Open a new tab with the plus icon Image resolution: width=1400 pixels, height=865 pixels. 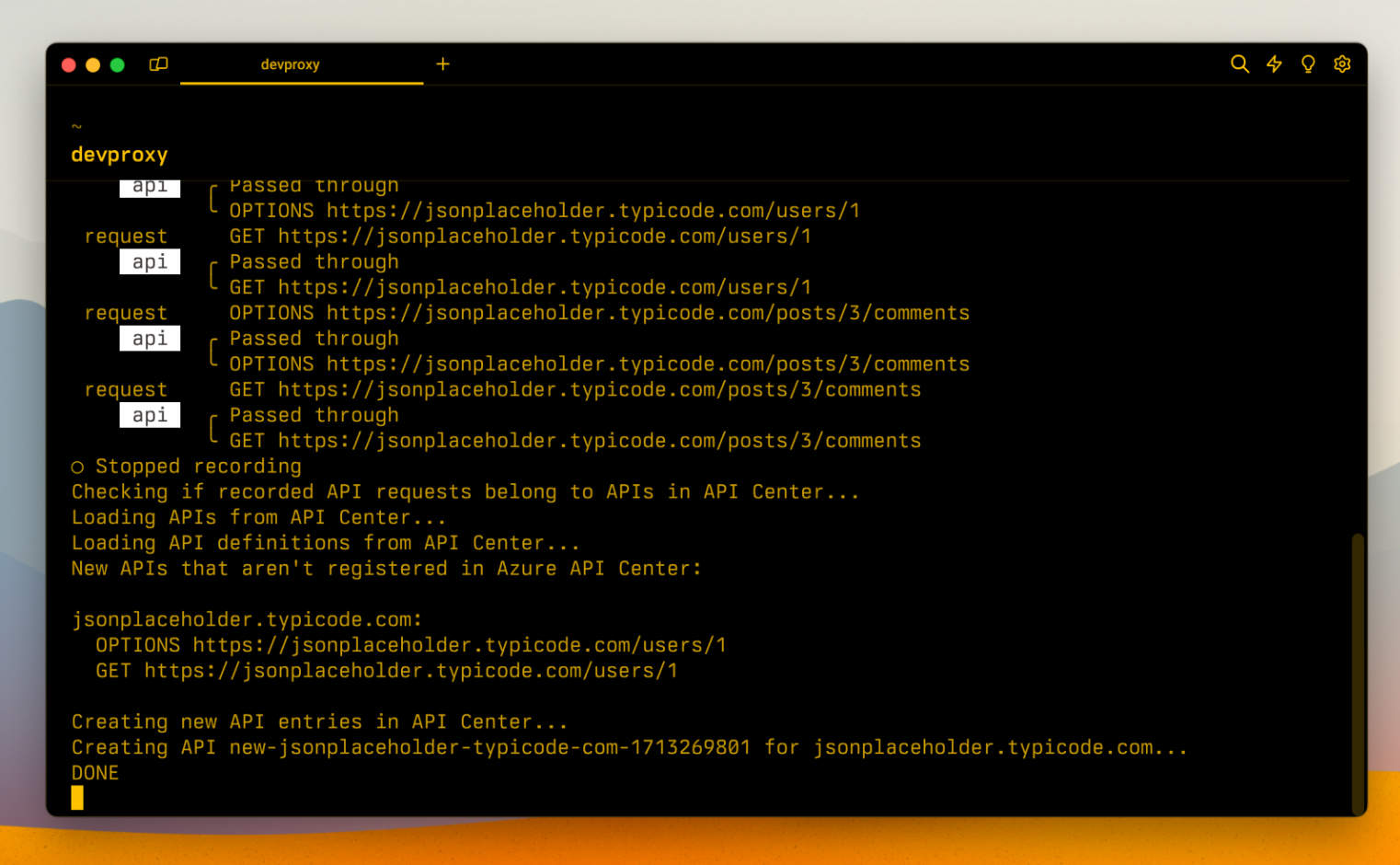(442, 64)
